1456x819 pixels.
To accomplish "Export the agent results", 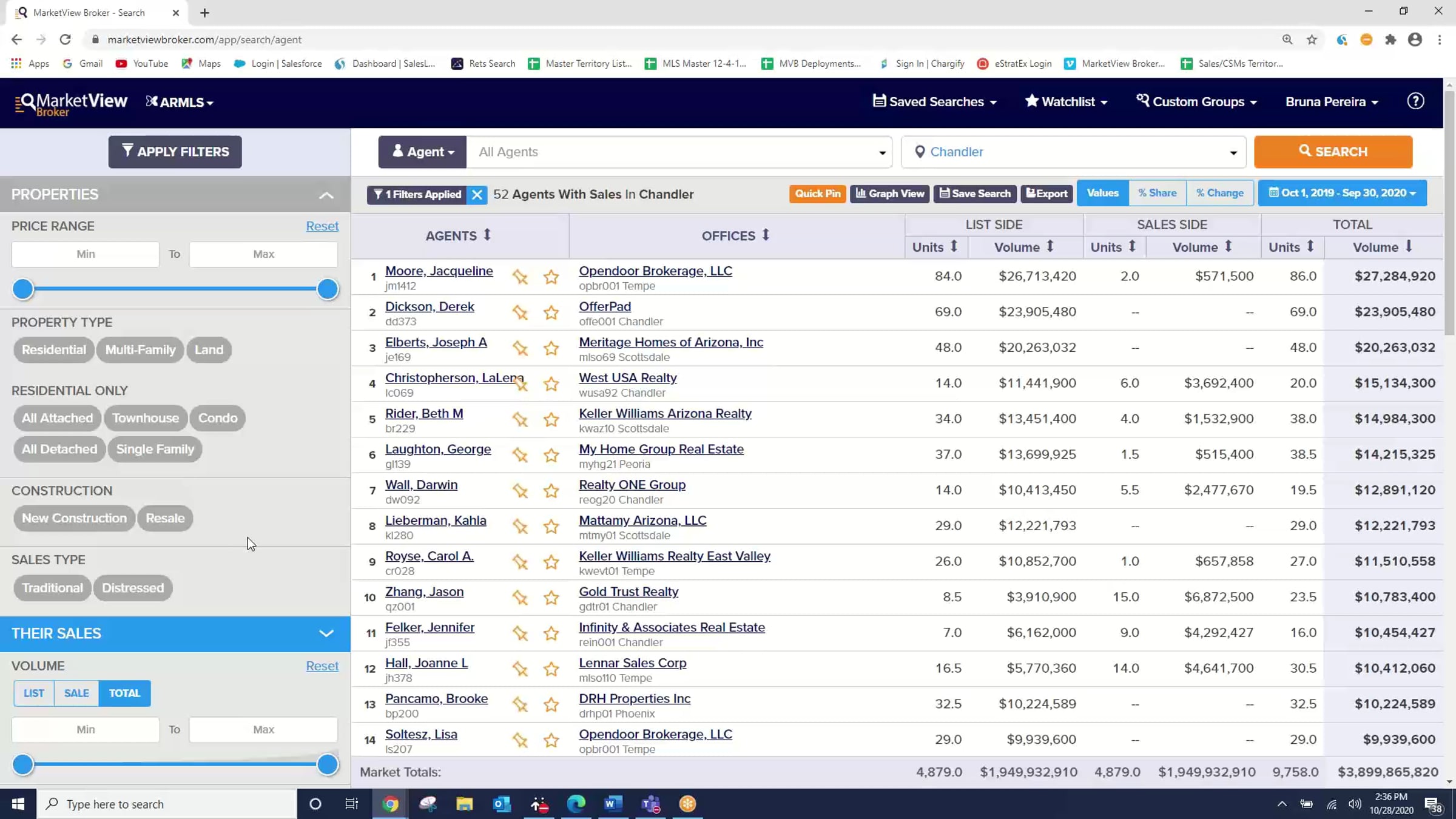I will [x=1046, y=194].
